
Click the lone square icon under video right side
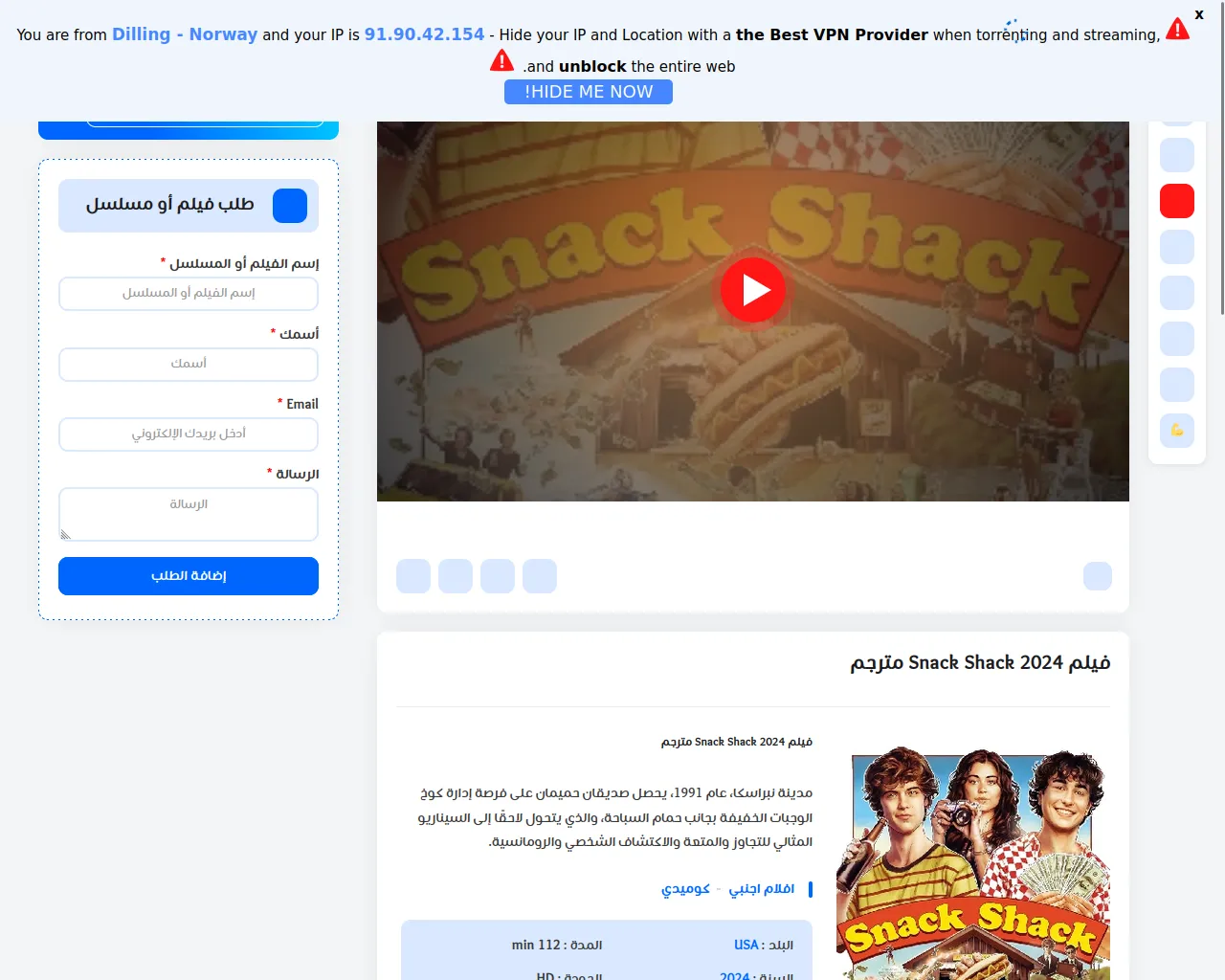[x=1098, y=576]
